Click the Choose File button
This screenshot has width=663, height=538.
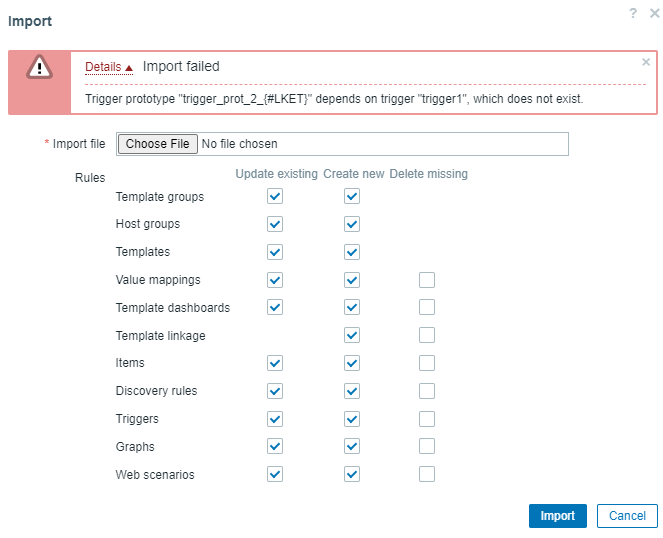point(158,144)
